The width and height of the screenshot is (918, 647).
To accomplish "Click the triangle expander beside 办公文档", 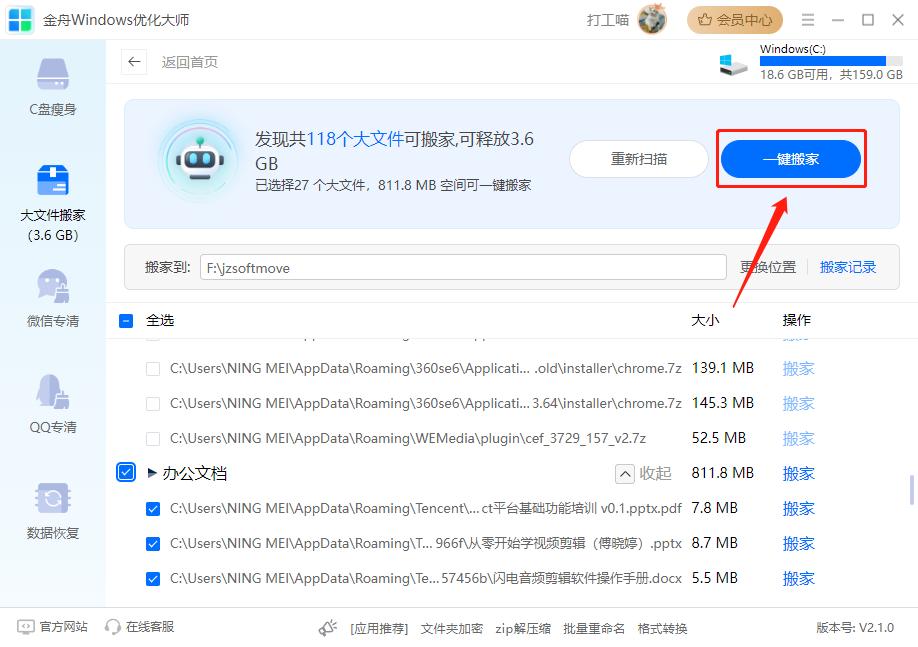I will (x=152, y=472).
